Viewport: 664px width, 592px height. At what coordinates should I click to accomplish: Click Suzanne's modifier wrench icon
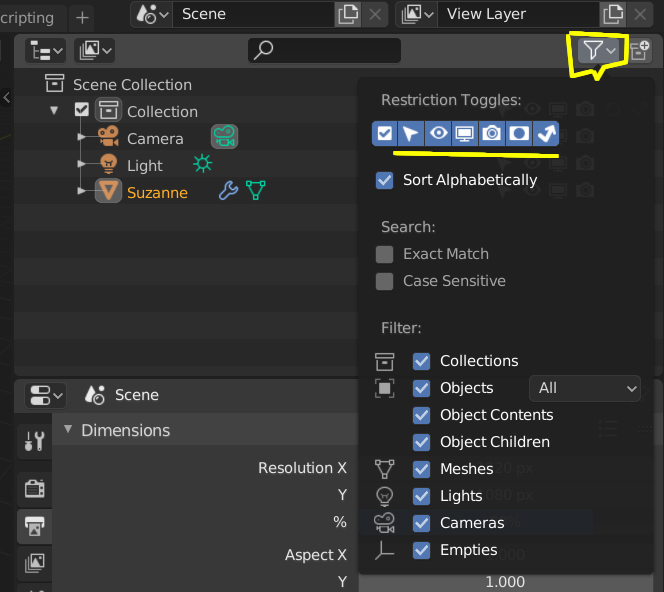pos(228,192)
